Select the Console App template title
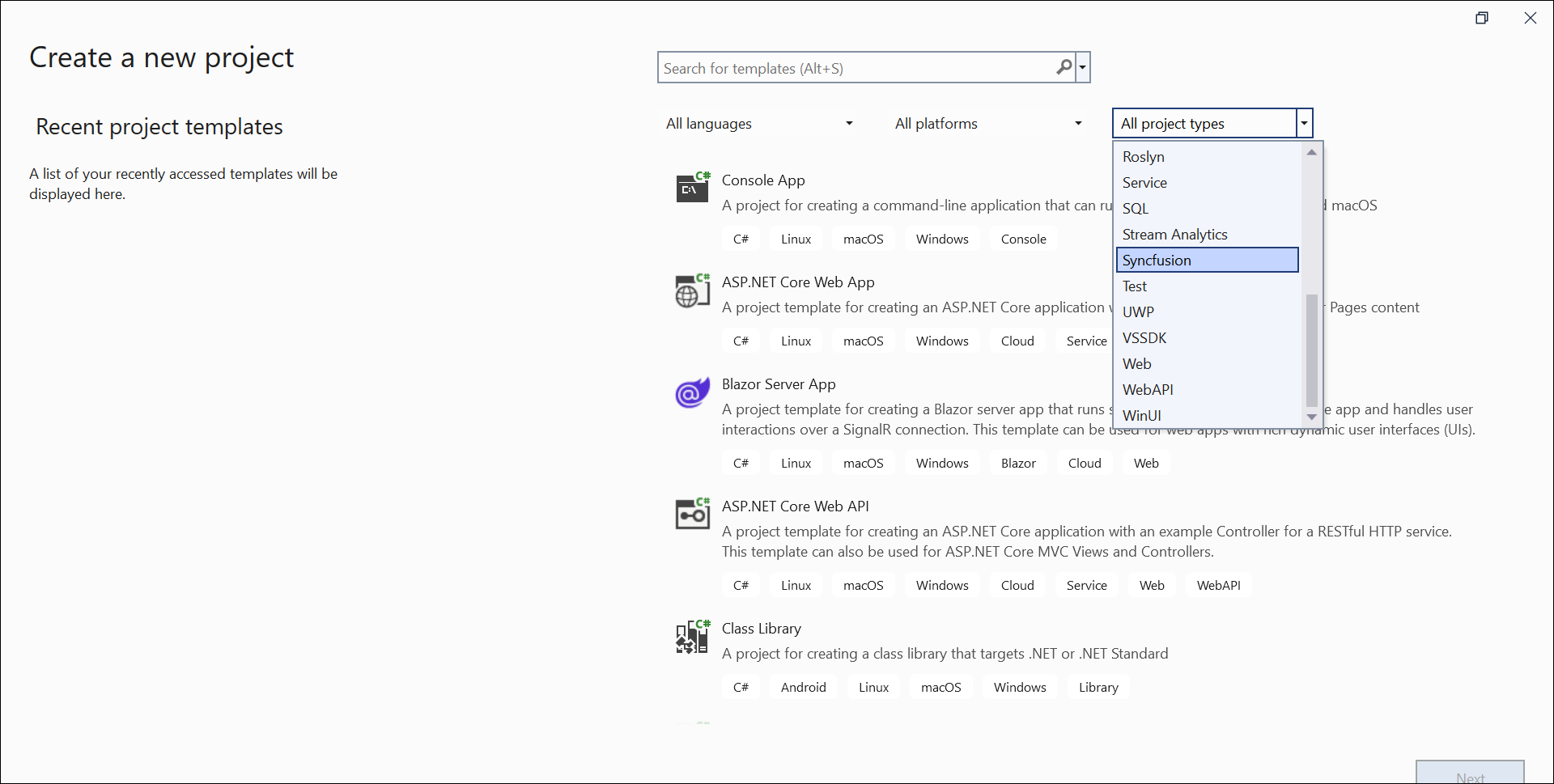1554x784 pixels. [763, 180]
